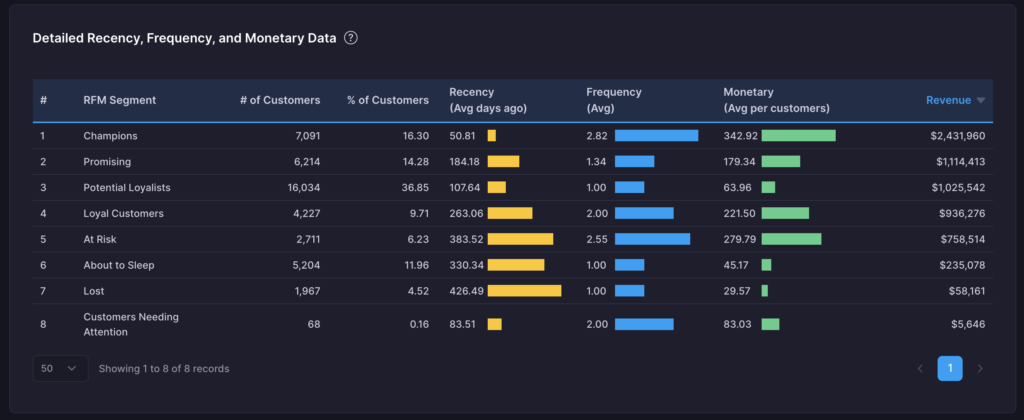Select the About to Sleep segment name
Viewport: 1024px width, 420px height.
(119, 265)
